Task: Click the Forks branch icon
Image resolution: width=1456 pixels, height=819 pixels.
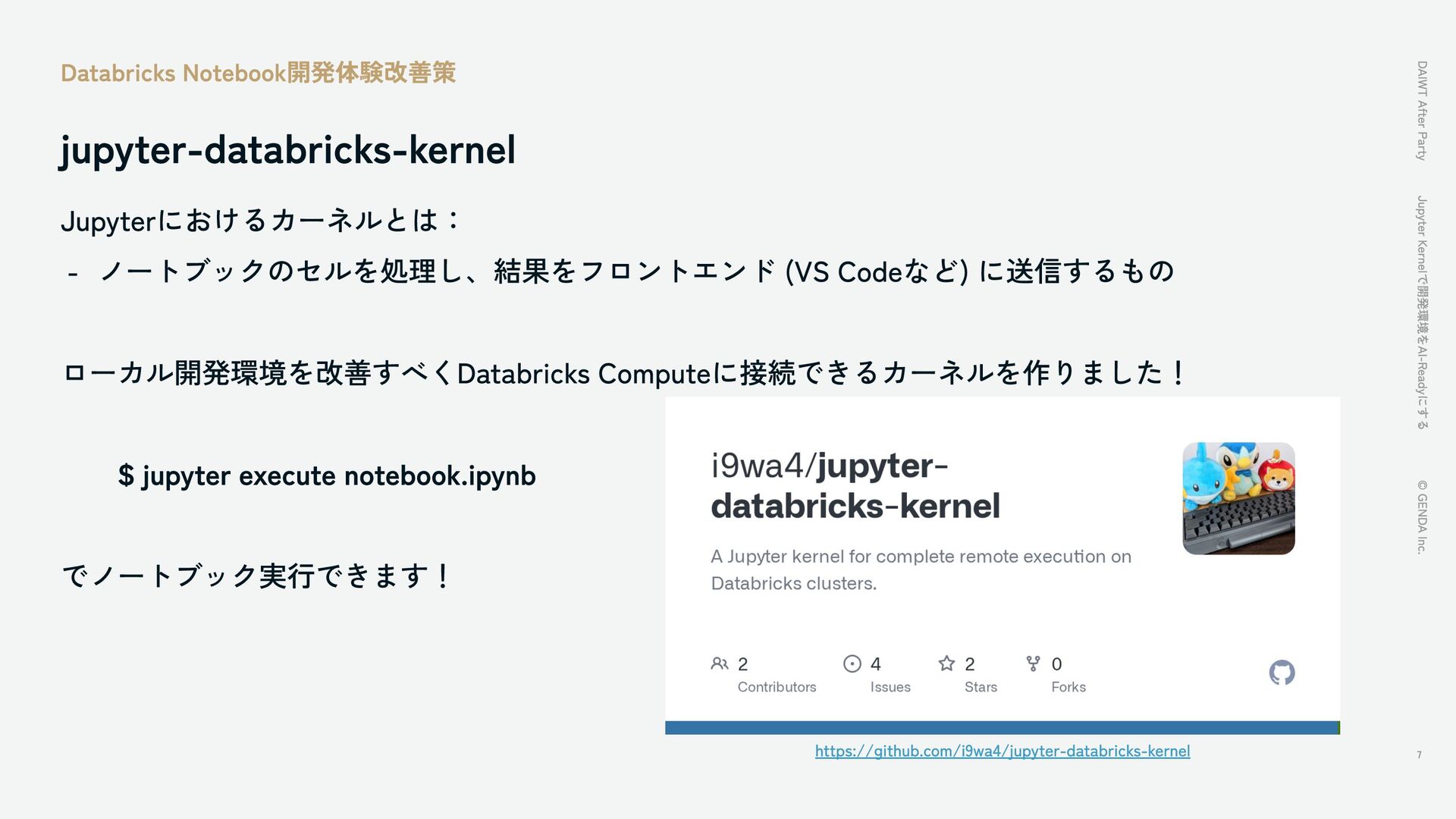Action: pyautogui.click(x=1033, y=664)
